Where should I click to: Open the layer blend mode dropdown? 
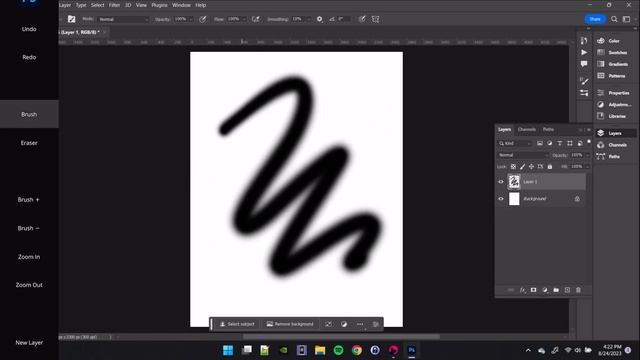coord(523,155)
